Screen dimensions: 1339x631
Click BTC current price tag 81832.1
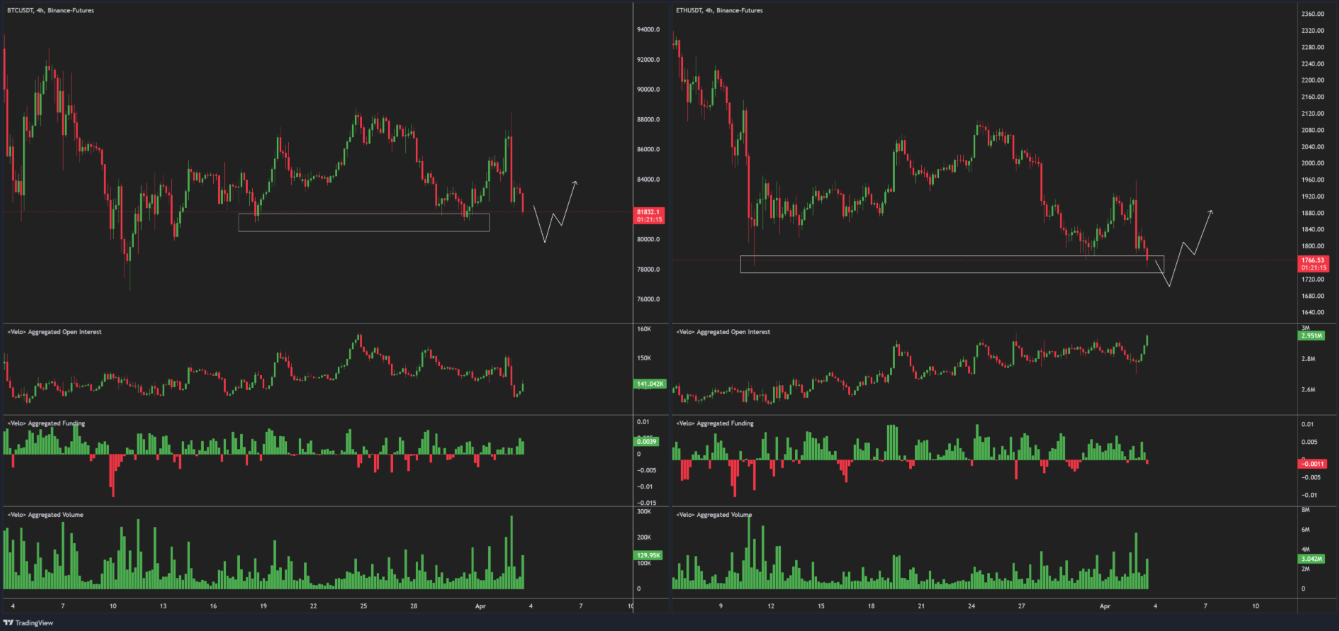[649, 213]
